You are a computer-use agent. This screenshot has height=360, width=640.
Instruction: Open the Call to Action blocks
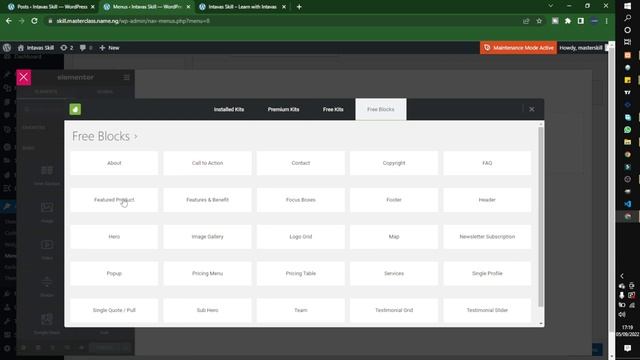[207, 163]
